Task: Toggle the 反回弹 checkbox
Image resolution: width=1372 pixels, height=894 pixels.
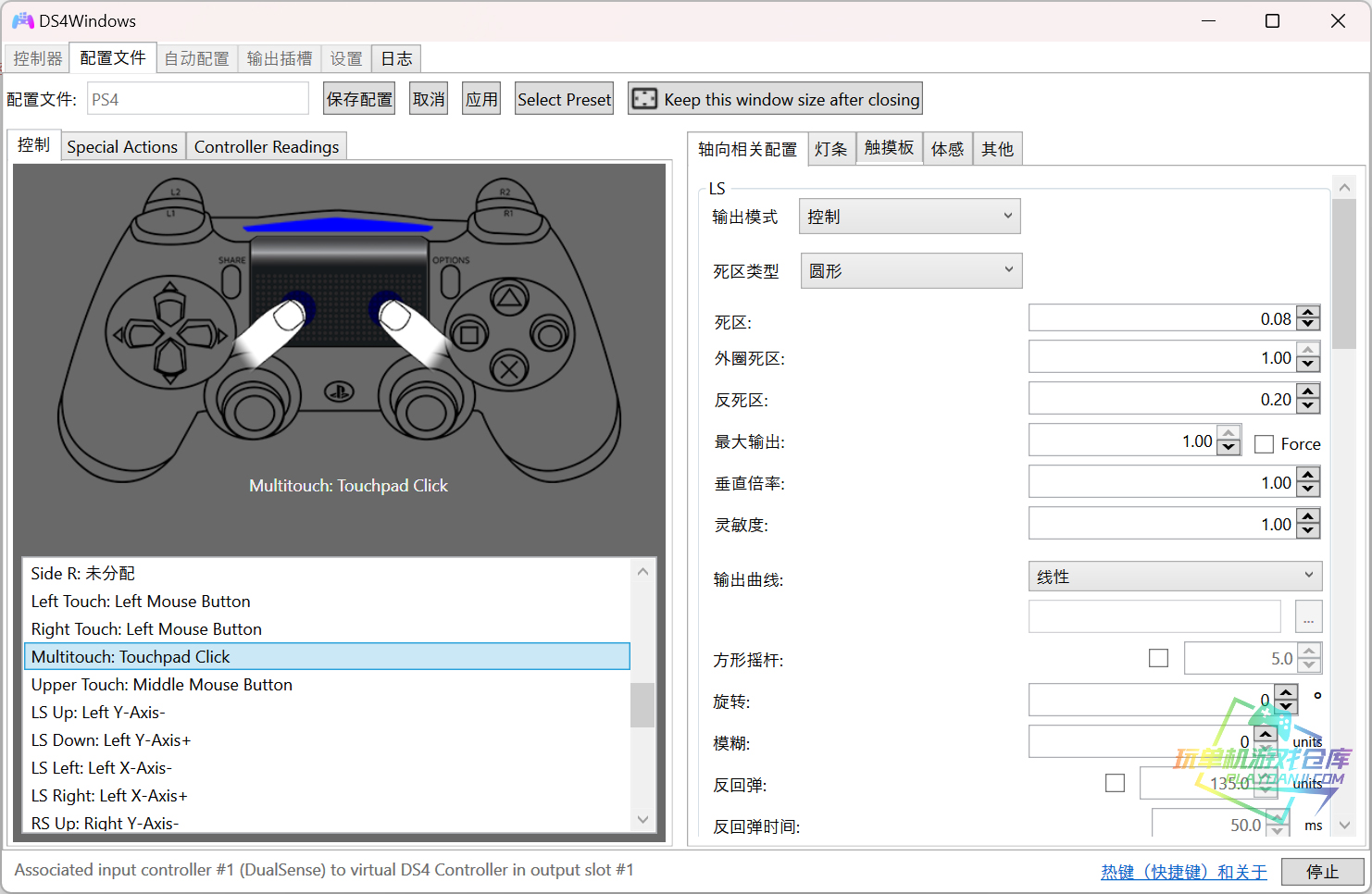Action: click(x=1115, y=783)
